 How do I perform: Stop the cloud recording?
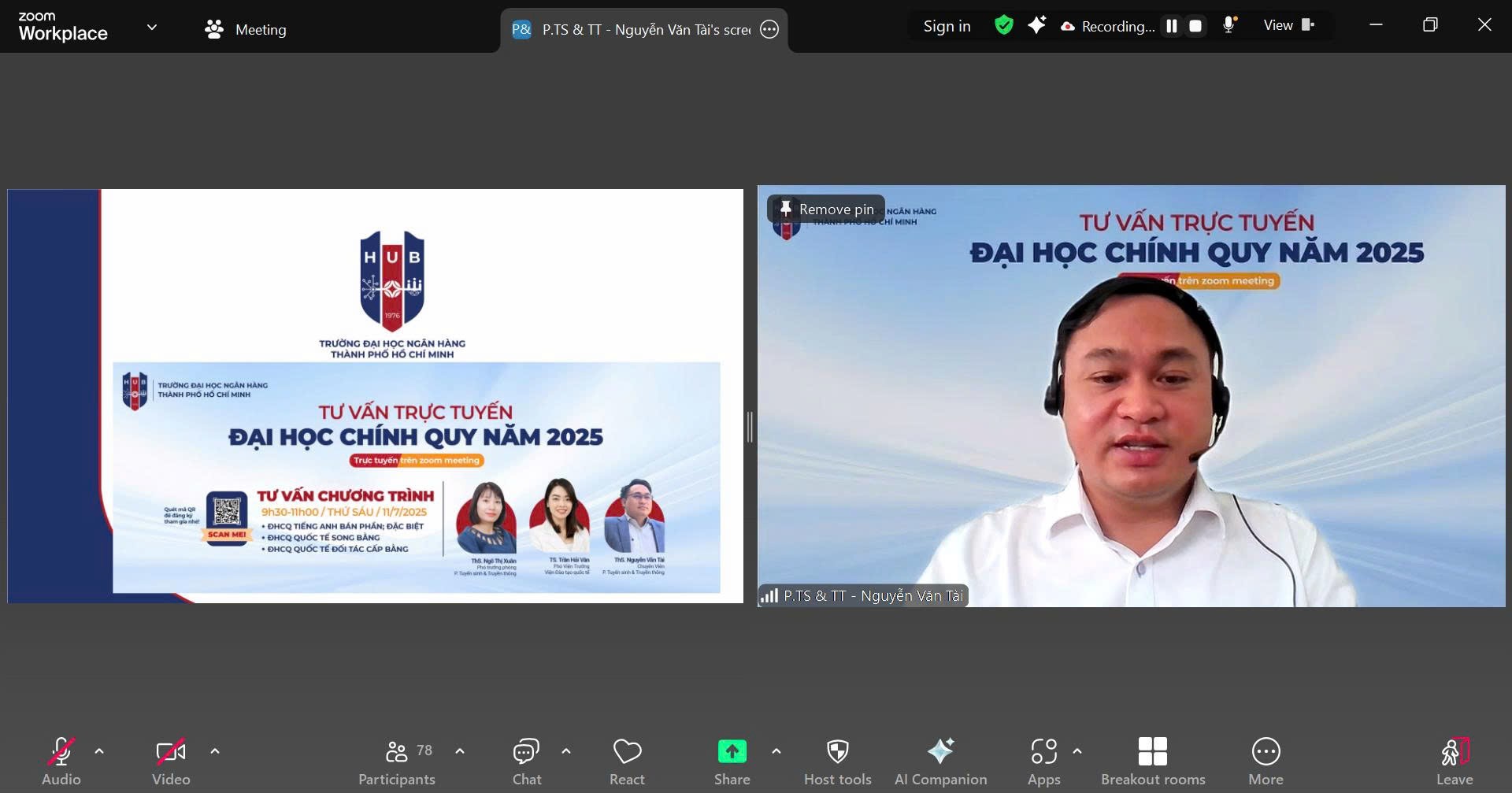[x=1195, y=26]
